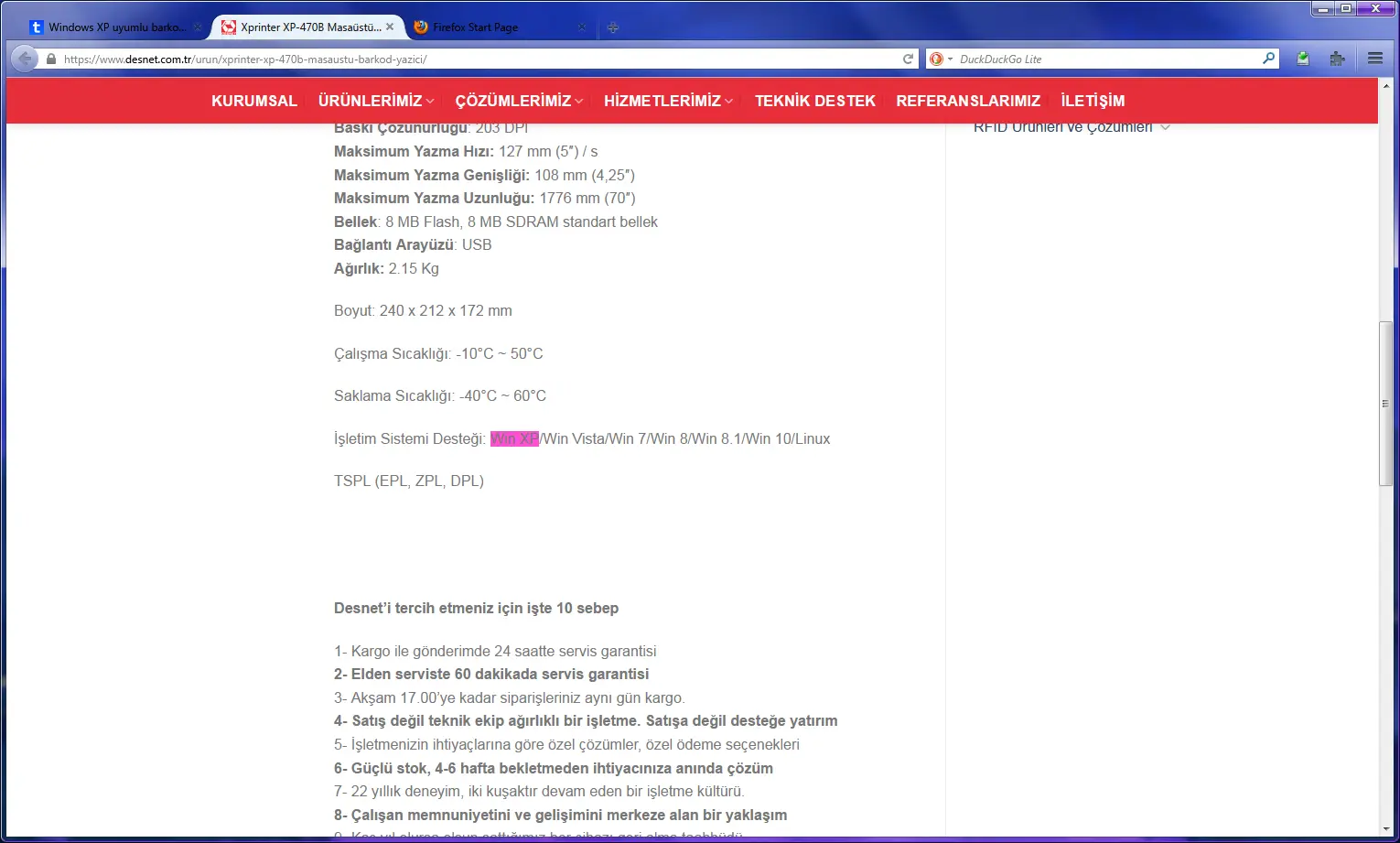Open the add-ons puzzle piece icon

pyautogui.click(x=1337, y=59)
